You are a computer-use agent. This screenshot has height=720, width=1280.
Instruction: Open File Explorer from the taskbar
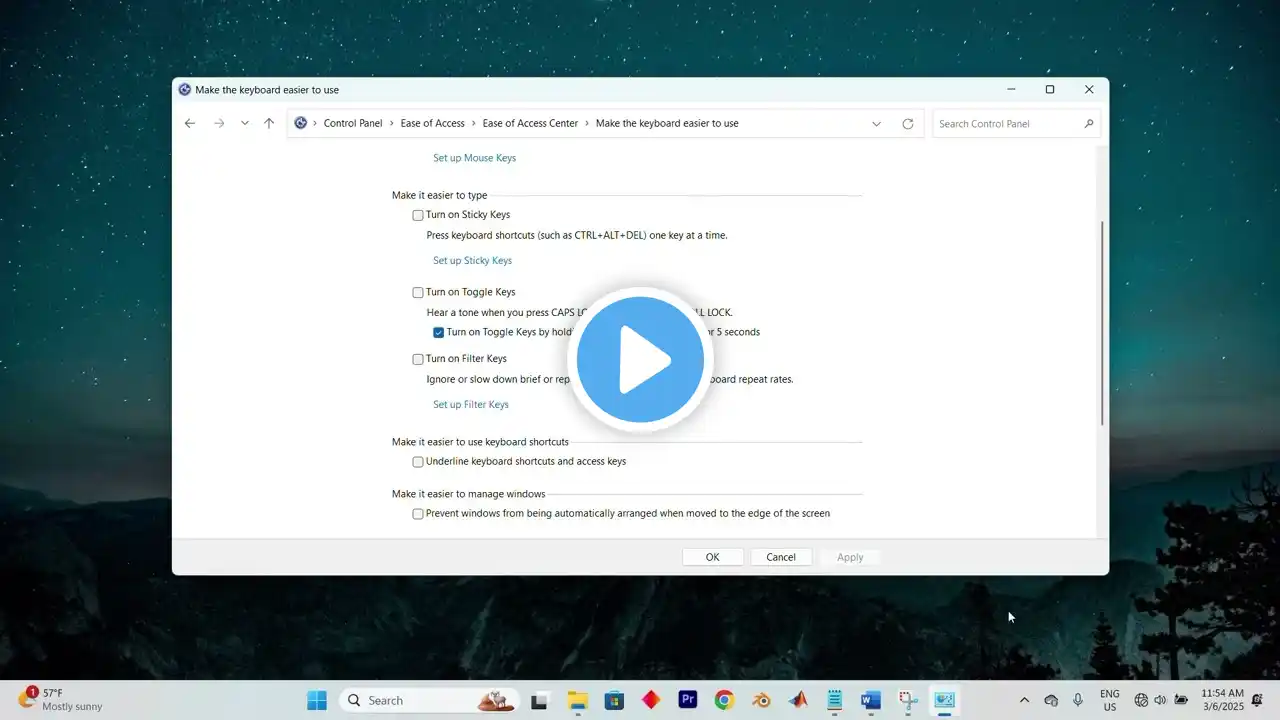577,700
